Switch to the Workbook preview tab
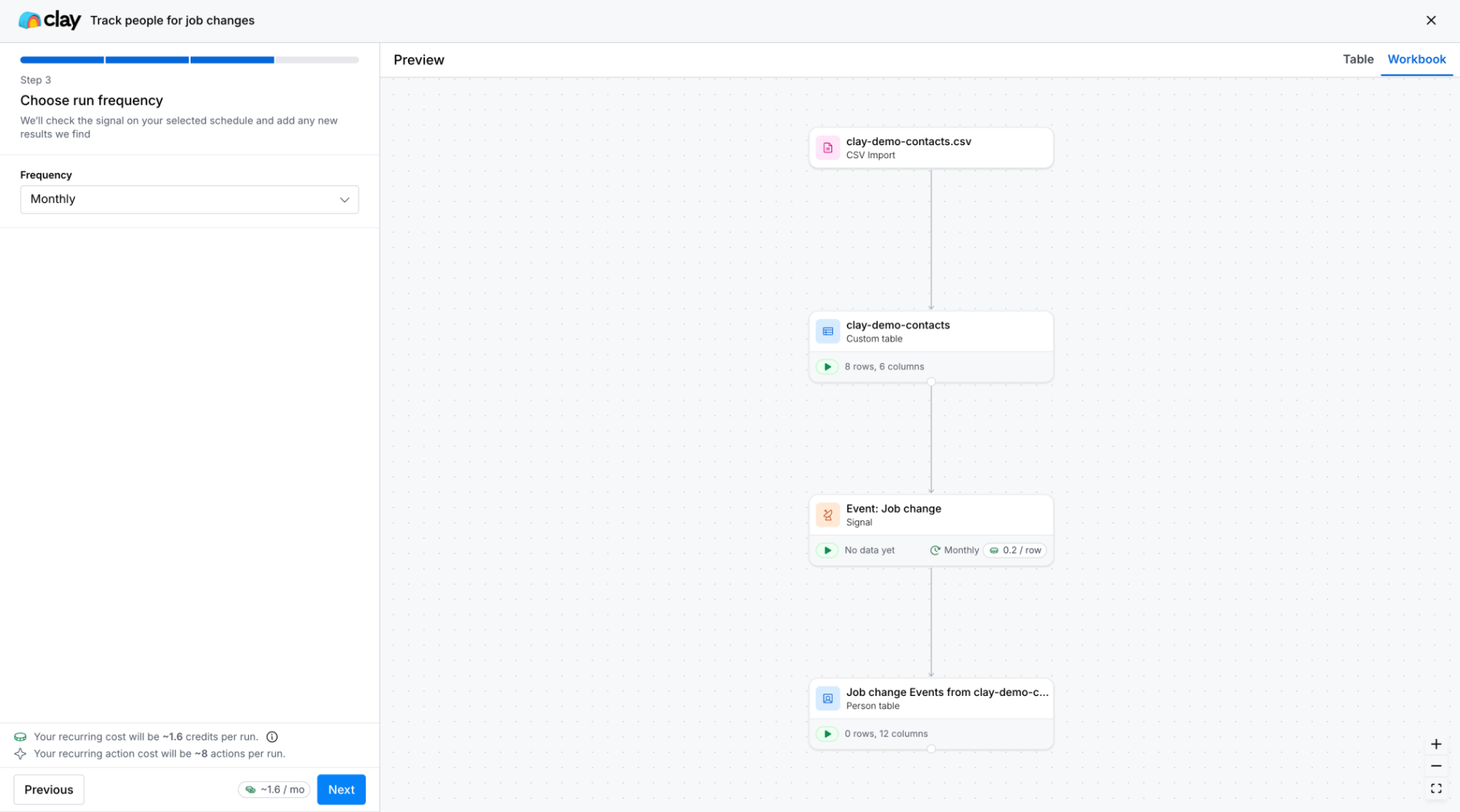Image resolution: width=1460 pixels, height=812 pixels. coord(1416,59)
